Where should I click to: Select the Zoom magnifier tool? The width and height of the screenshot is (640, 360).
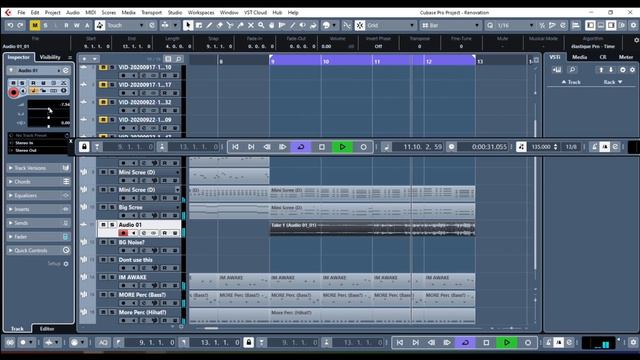[x=261, y=25]
